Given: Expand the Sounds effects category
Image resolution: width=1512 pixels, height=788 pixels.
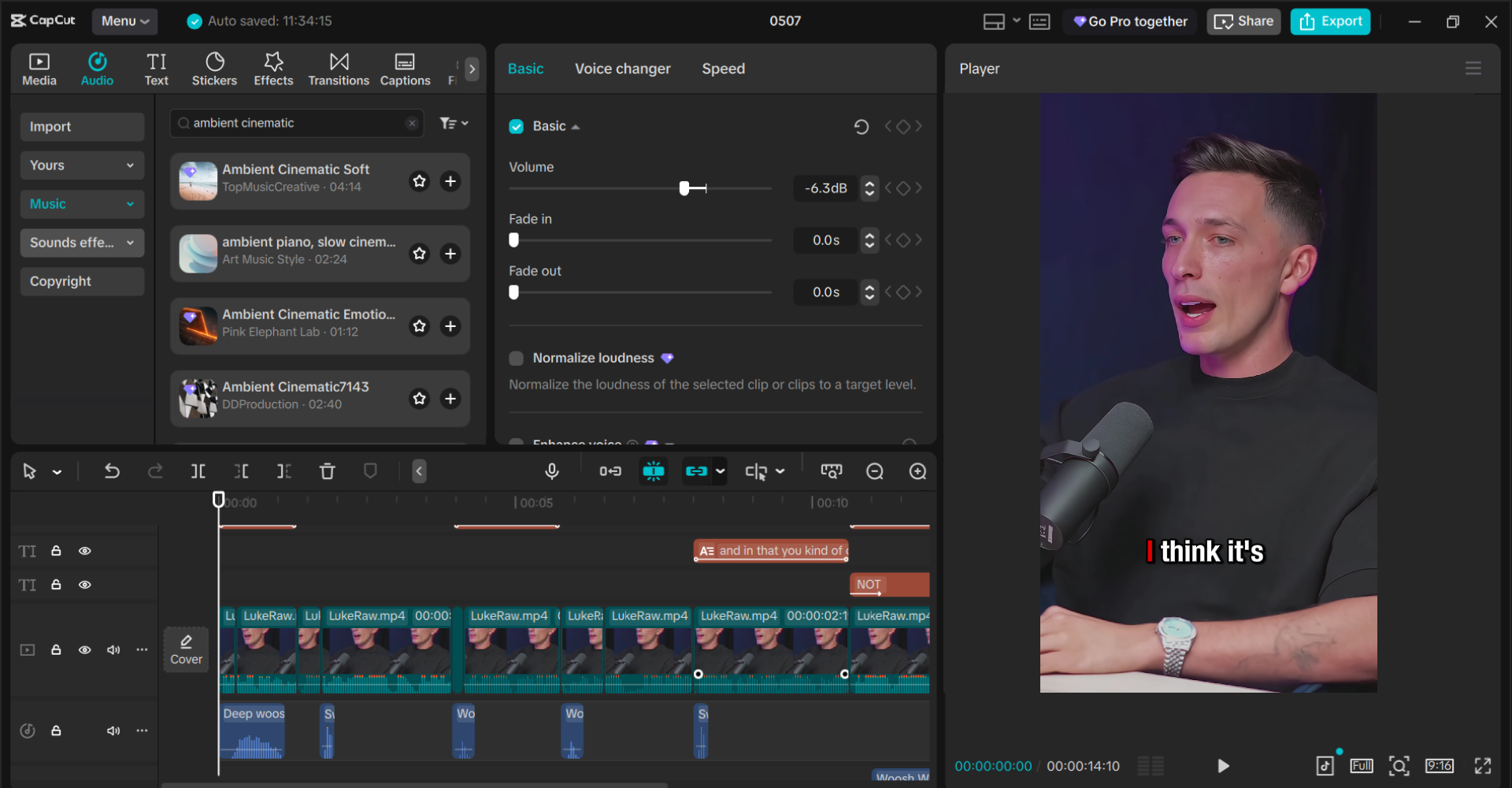Looking at the screenshot, I should coord(82,243).
